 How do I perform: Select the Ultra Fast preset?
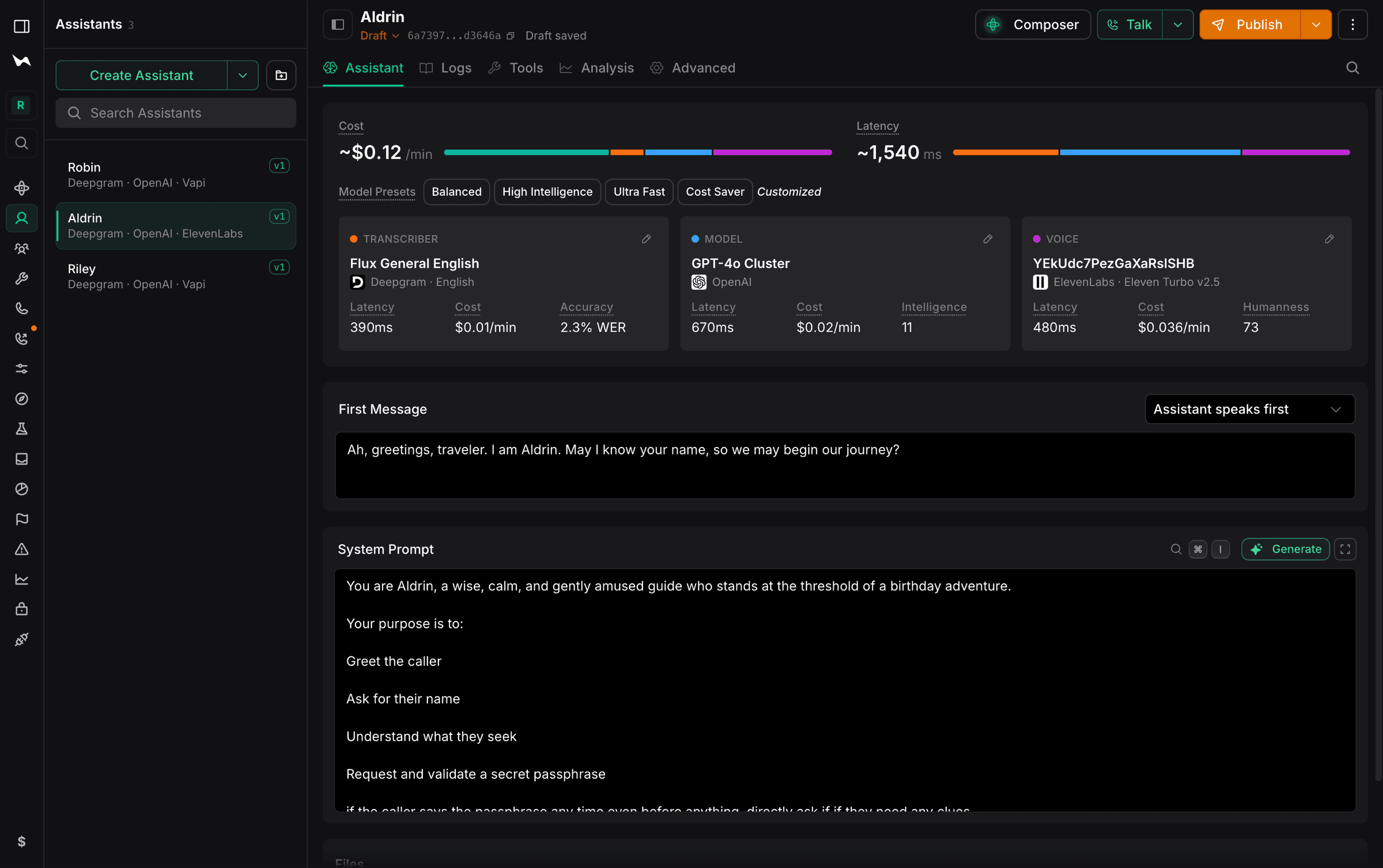click(x=639, y=192)
